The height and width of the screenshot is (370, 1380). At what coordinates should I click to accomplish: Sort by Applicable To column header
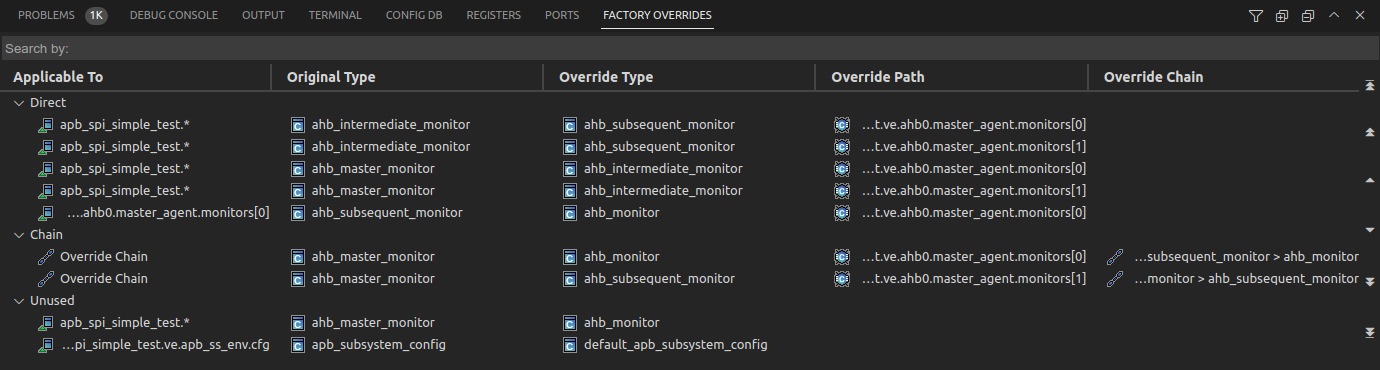58,77
